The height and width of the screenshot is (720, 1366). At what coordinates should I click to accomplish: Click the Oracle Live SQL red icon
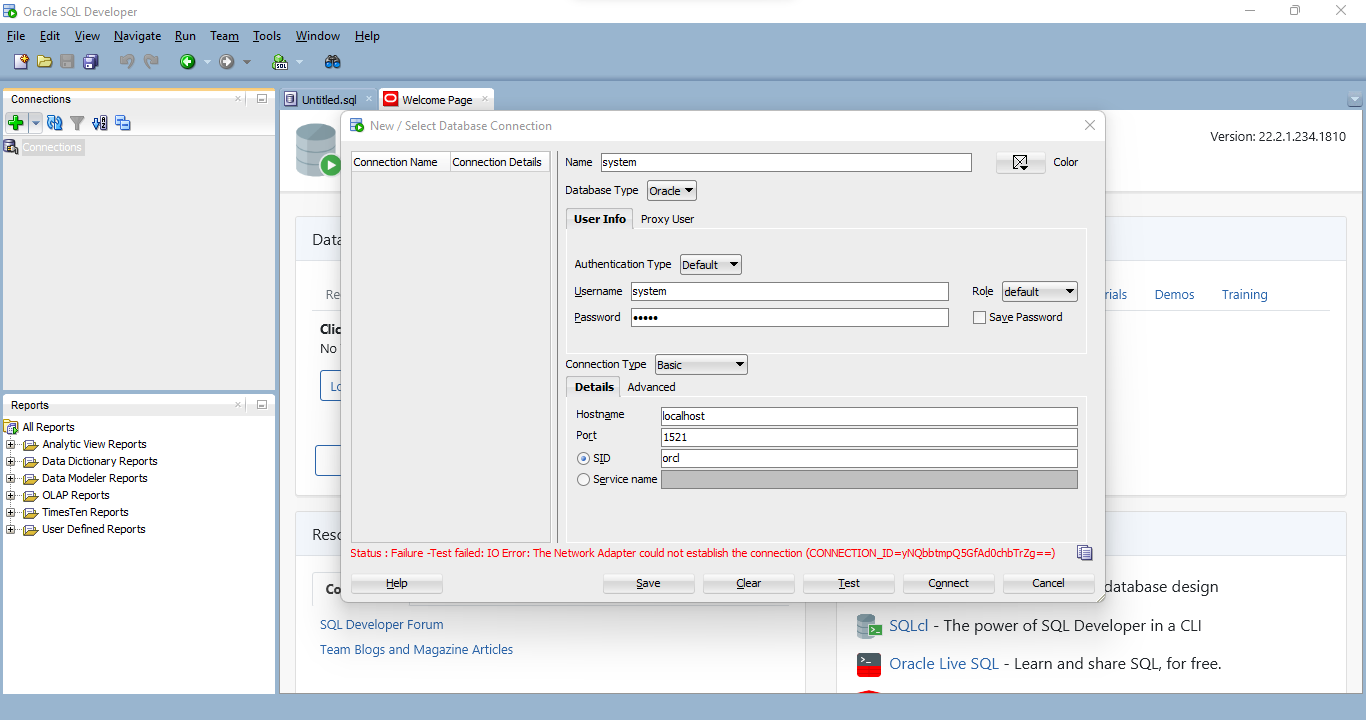(869, 664)
